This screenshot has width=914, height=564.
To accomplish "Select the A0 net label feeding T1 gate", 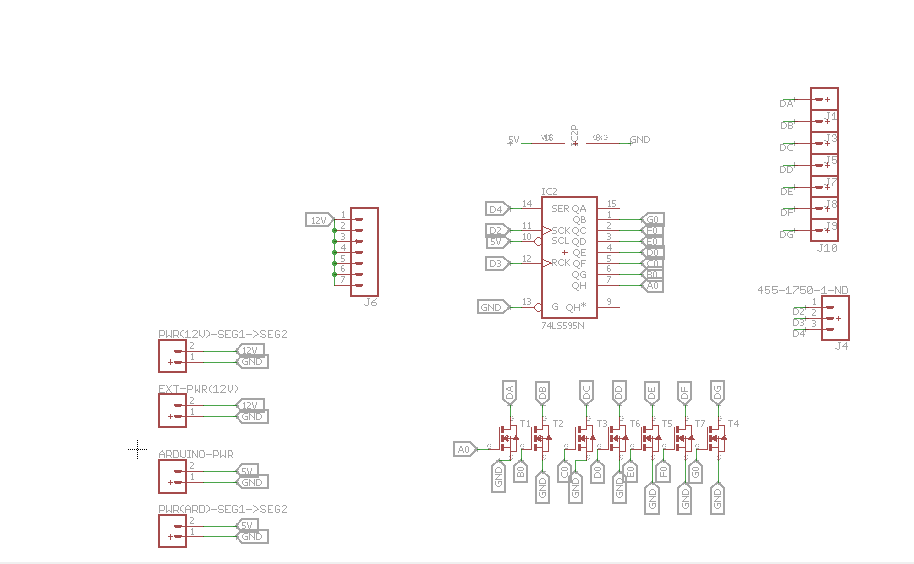I will click(x=465, y=449).
